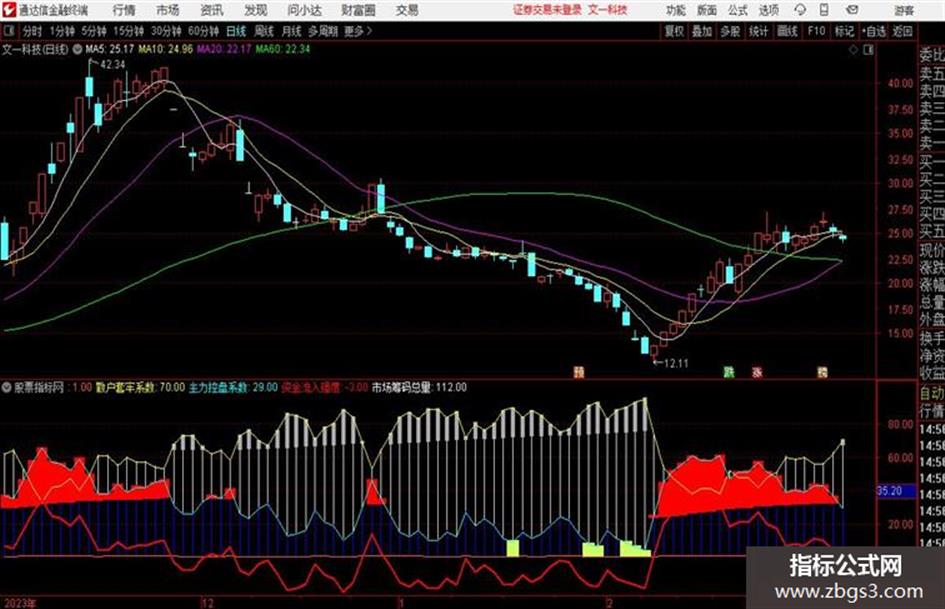Click the 叠加 overlay button

point(702,31)
